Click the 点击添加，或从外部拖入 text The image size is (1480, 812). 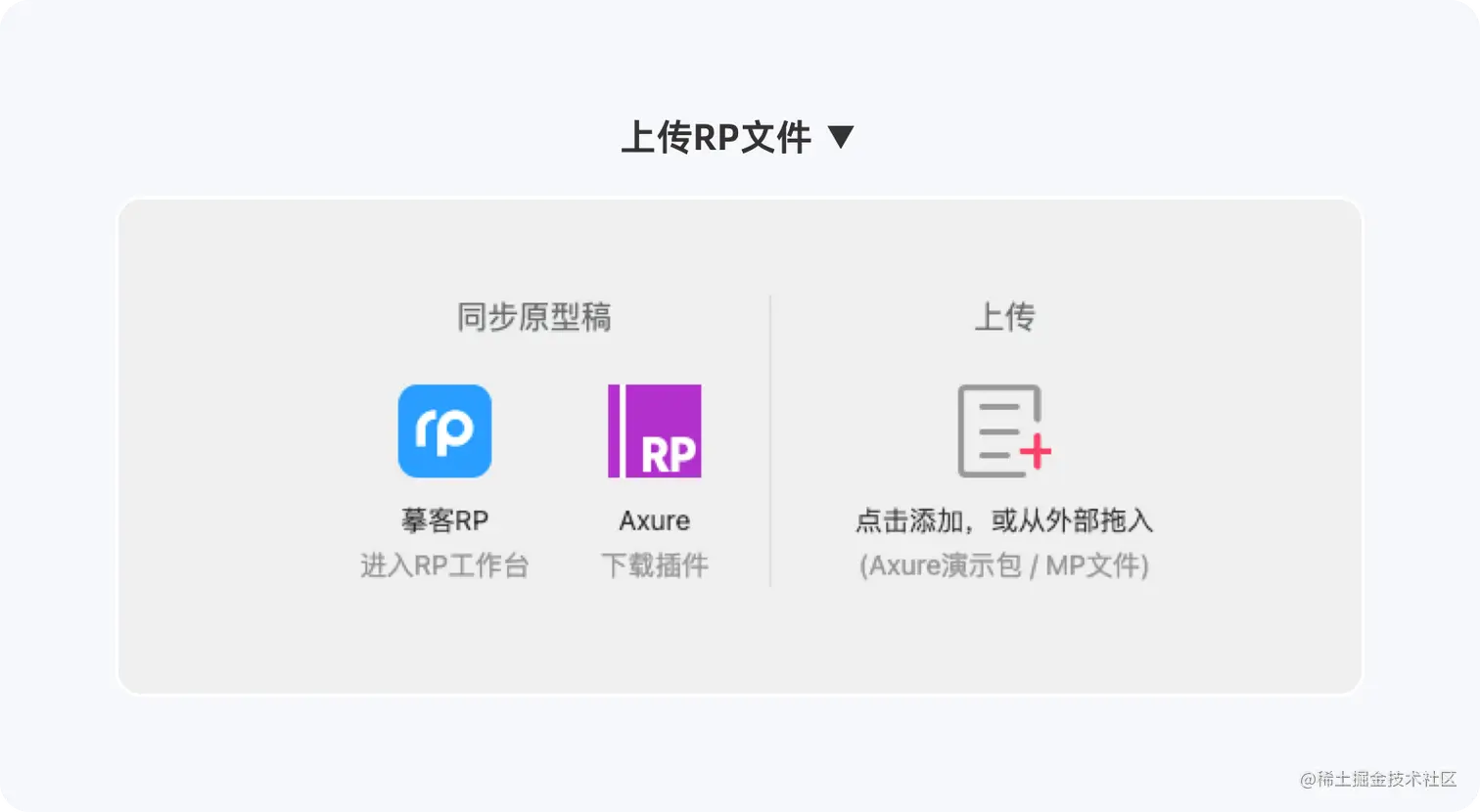click(x=1004, y=520)
